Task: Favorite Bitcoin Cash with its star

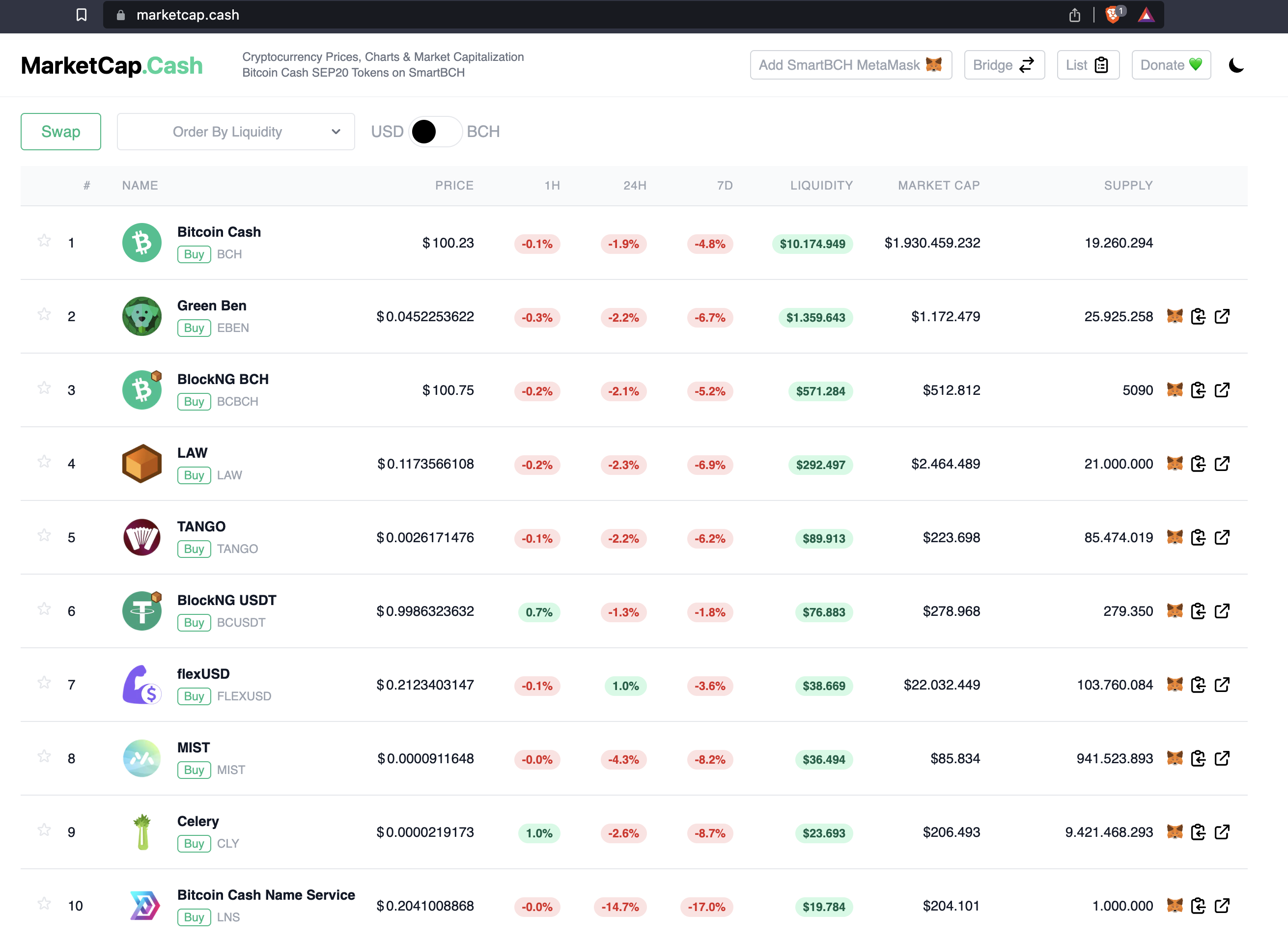Action: [x=44, y=241]
